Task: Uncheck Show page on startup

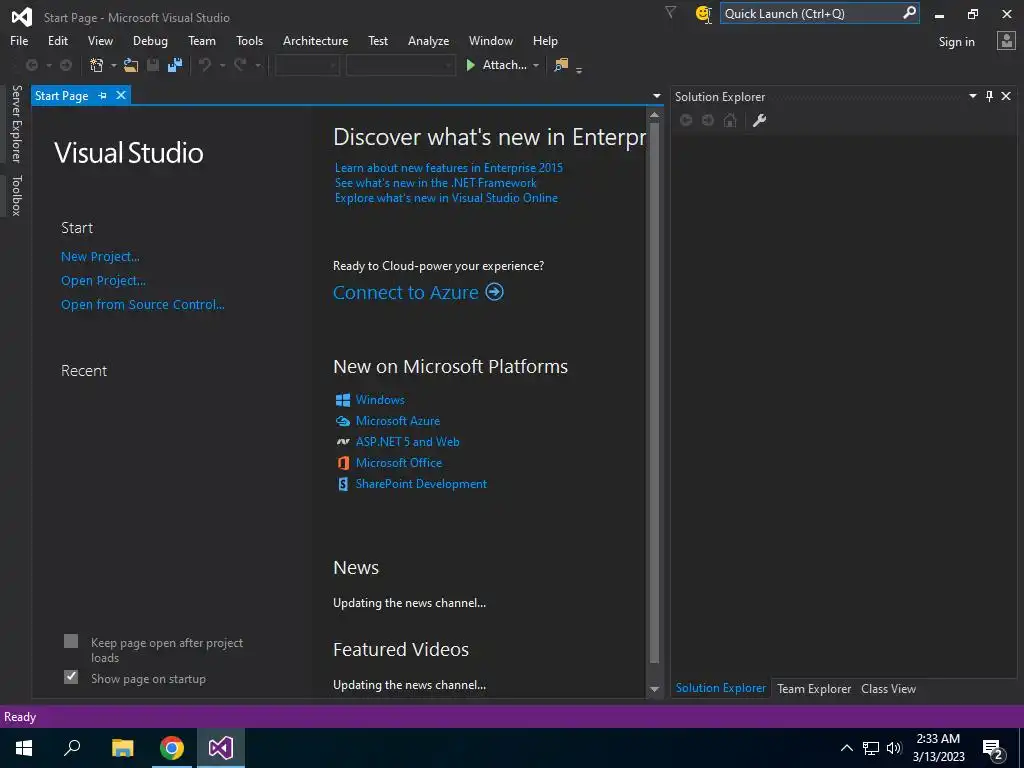Action: [71, 677]
